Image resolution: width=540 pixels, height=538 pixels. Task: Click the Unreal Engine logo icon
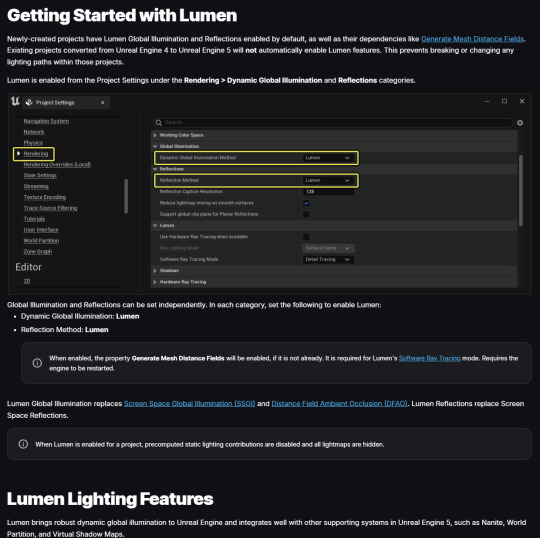[15, 102]
